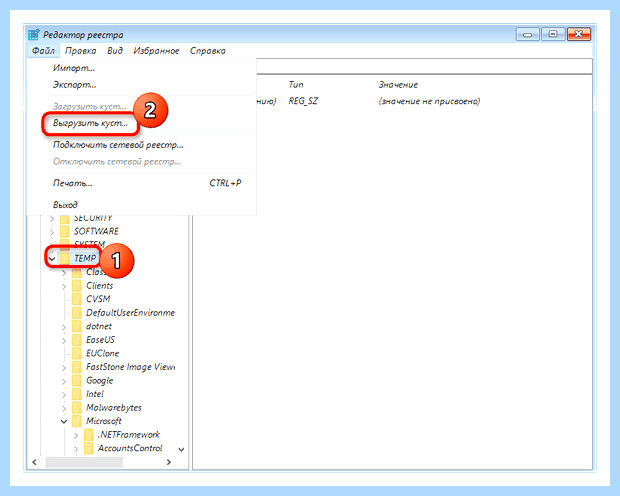Open the Справка menu
Viewport: 620px width, 496px height.
(x=208, y=51)
